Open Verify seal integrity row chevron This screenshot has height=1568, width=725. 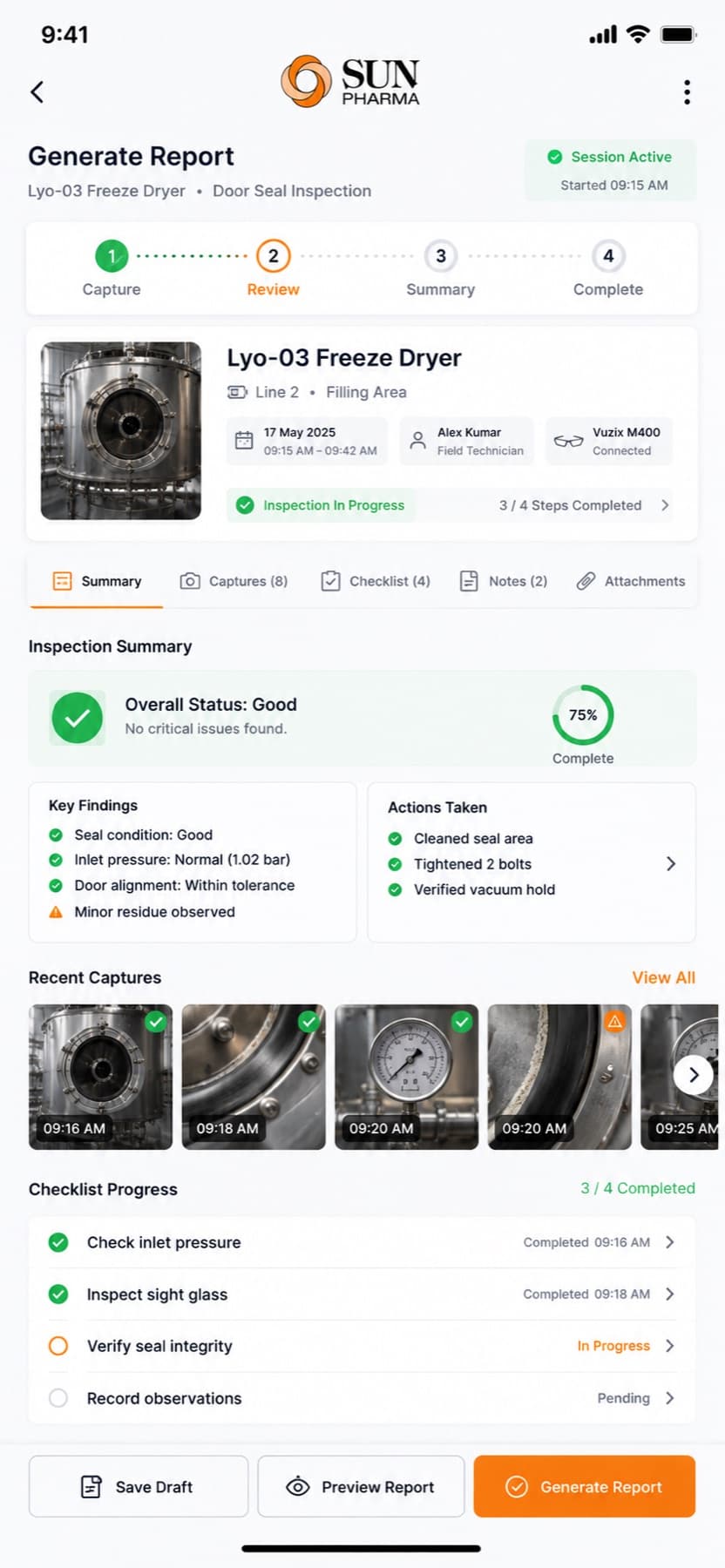click(669, 1346)
